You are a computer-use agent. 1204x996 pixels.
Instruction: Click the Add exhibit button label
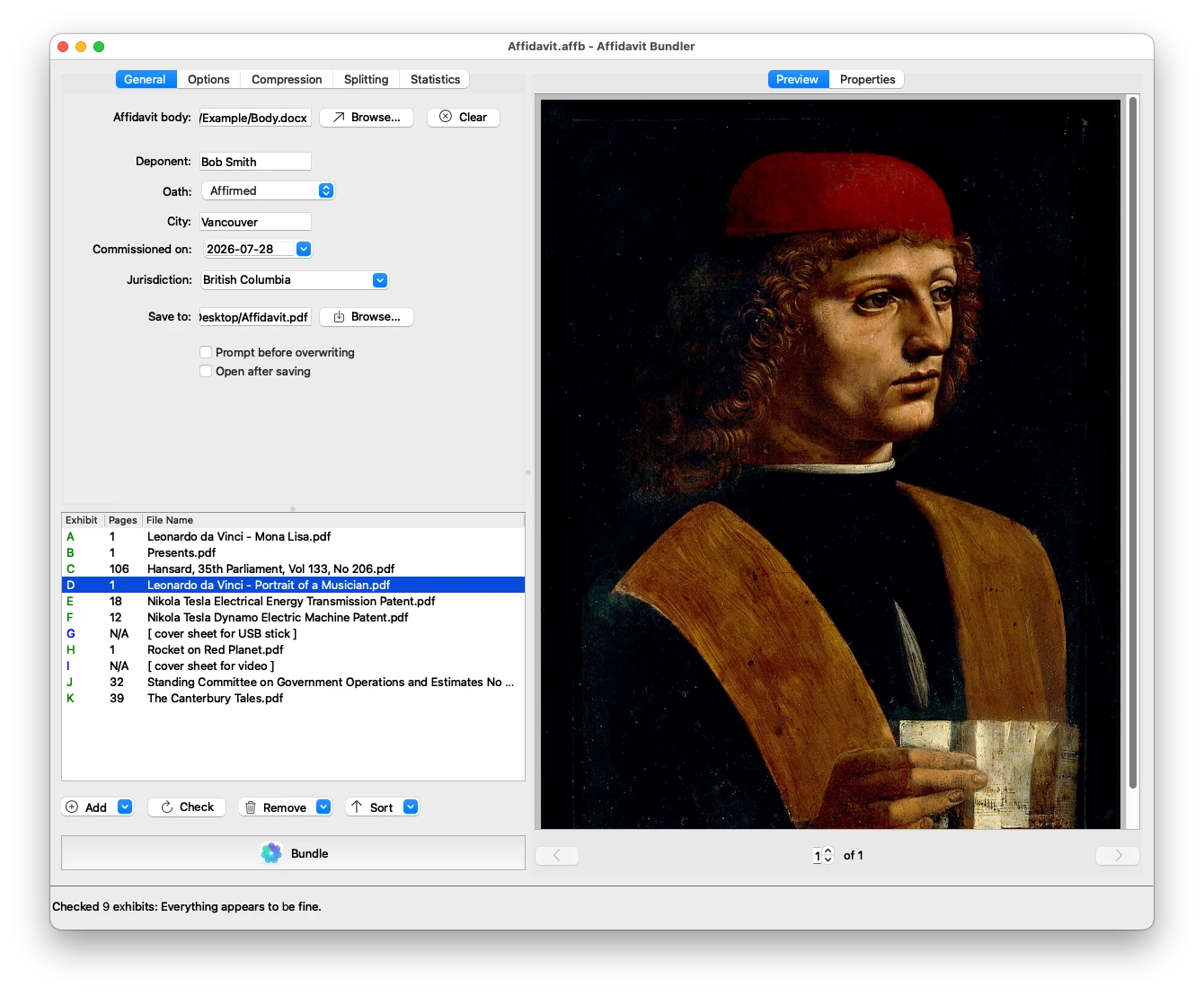pyautogui.click(x=96, y=807)
